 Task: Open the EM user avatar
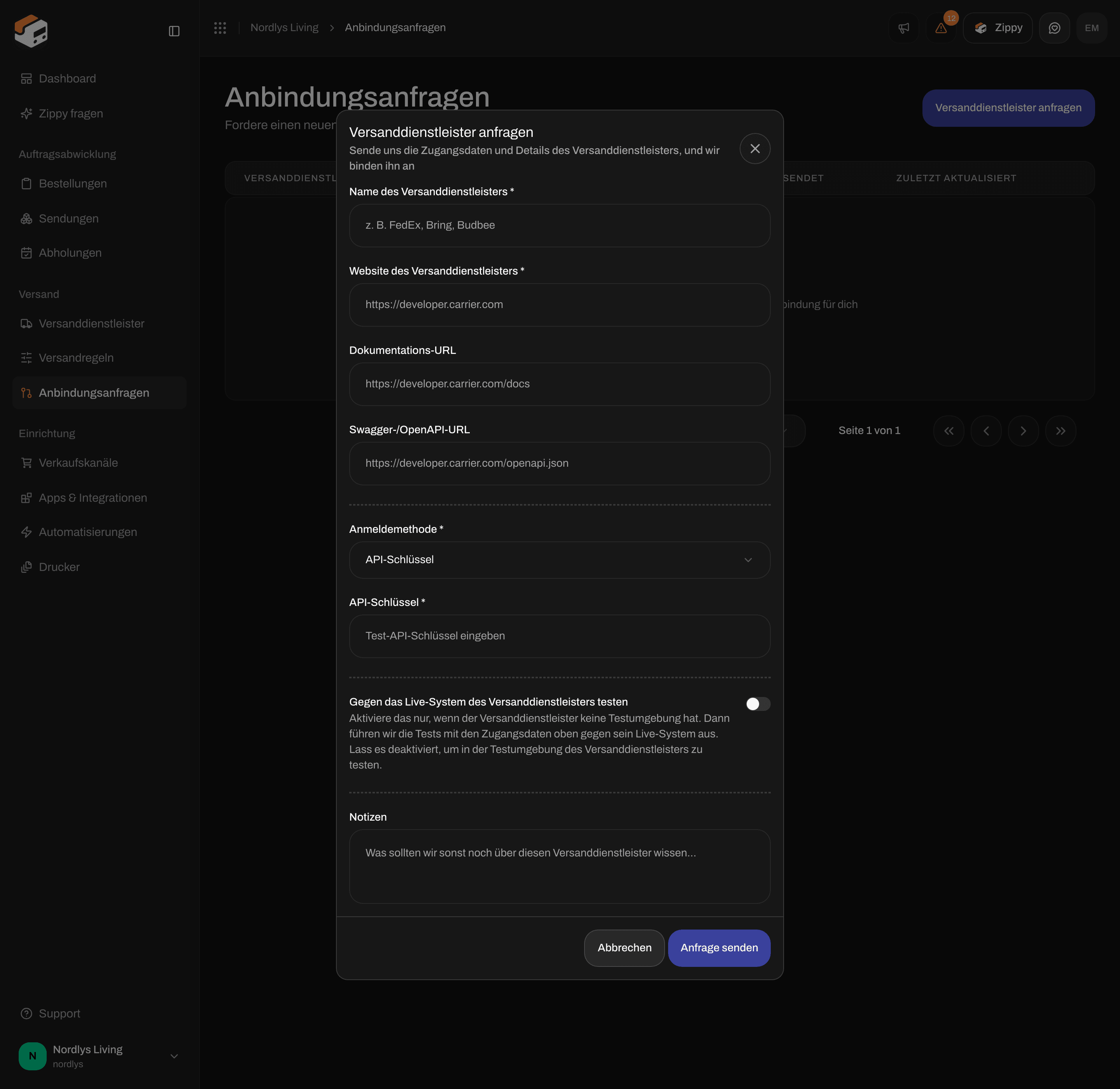pos(1091,28)
